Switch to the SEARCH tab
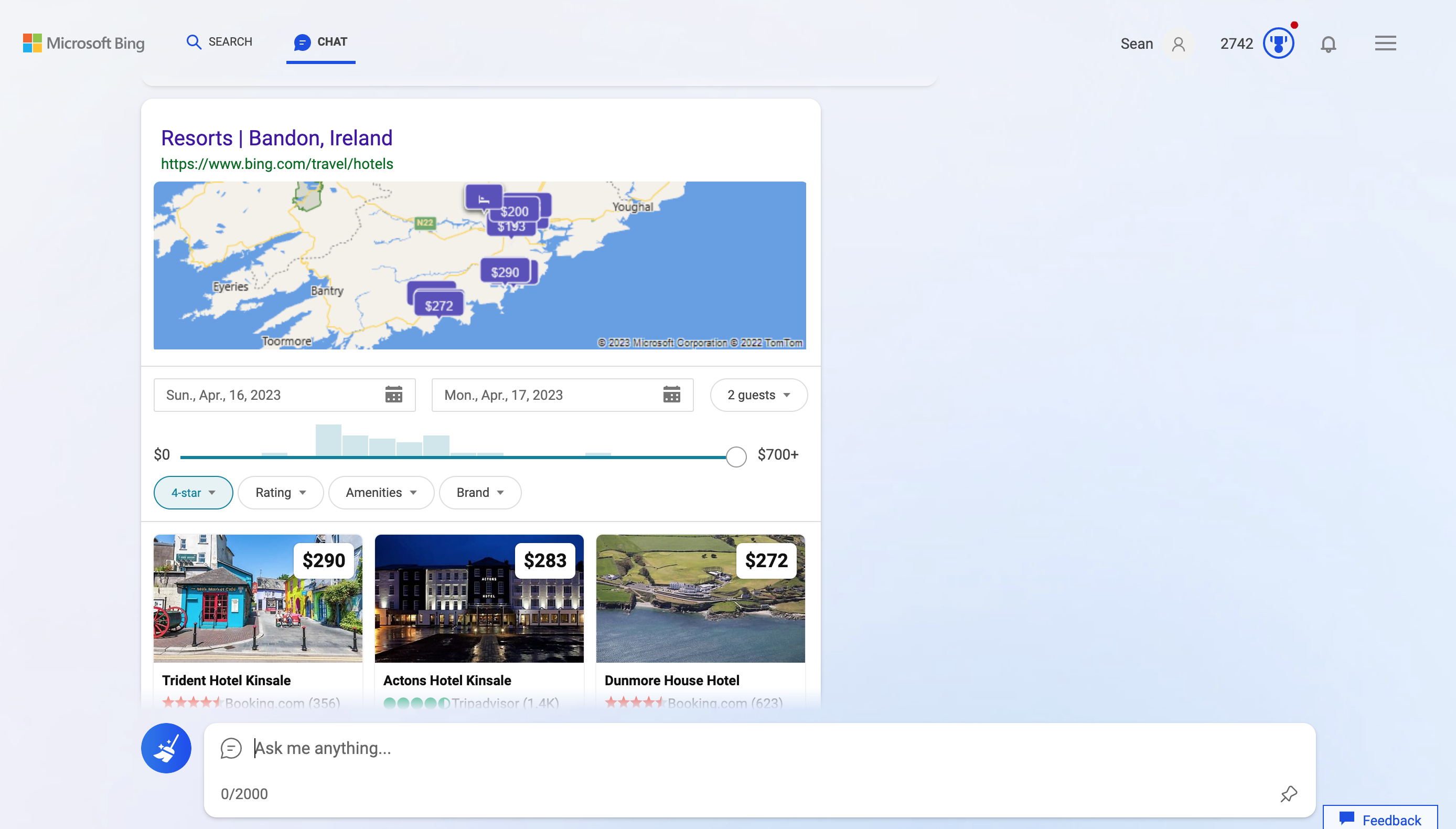The image size is (1456, 829). click(220, 42)
